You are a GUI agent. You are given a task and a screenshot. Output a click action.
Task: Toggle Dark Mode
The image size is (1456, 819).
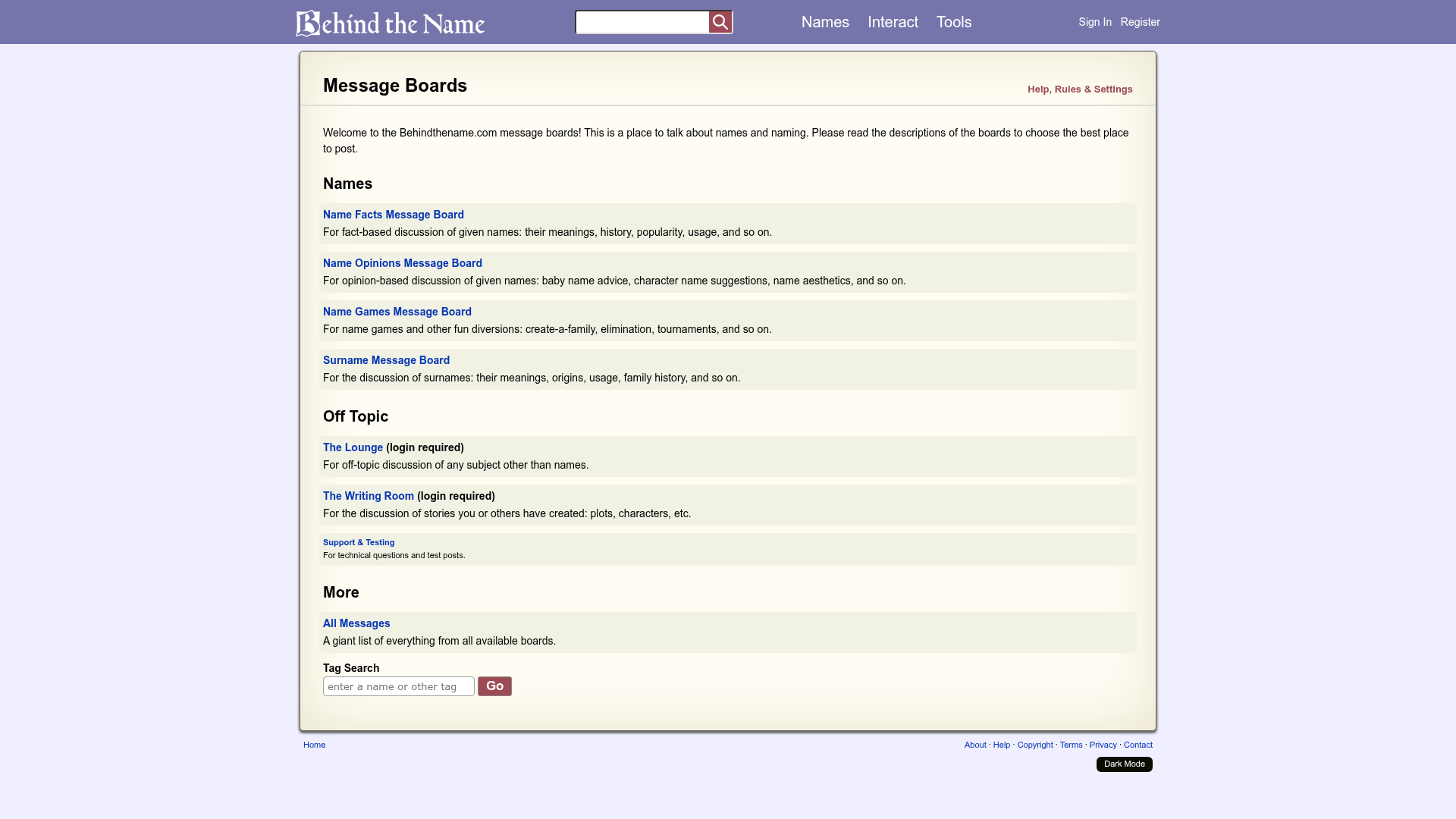pos(1124,764)
